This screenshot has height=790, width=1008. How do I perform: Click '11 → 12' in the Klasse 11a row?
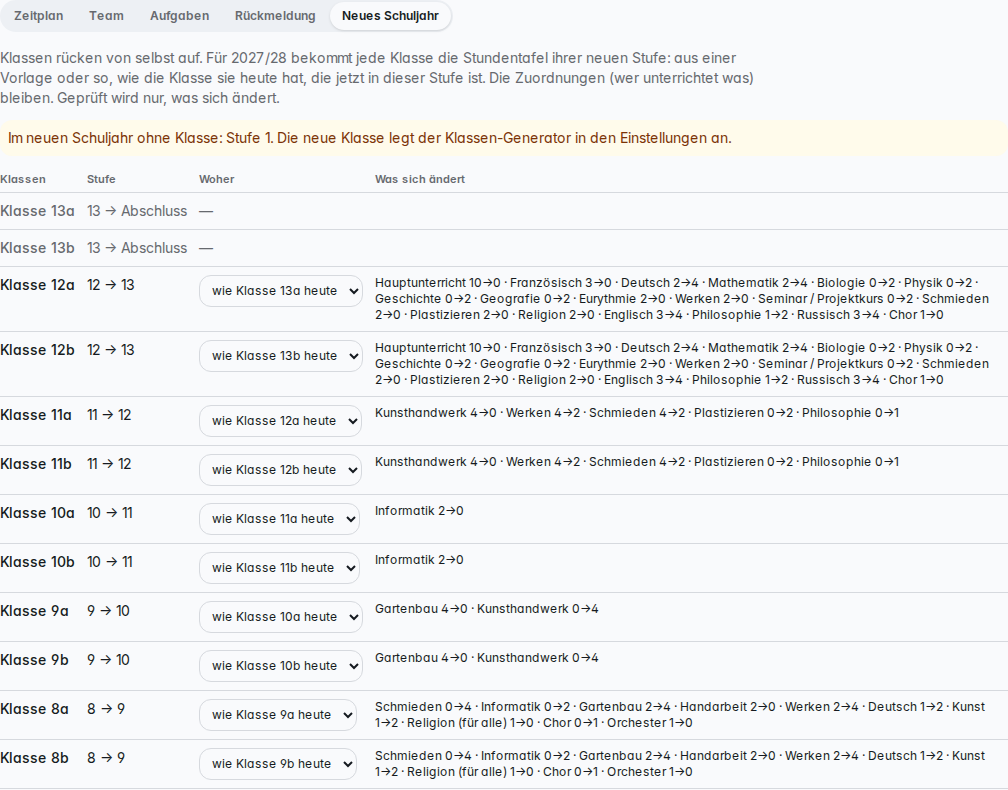click(109, 415)
